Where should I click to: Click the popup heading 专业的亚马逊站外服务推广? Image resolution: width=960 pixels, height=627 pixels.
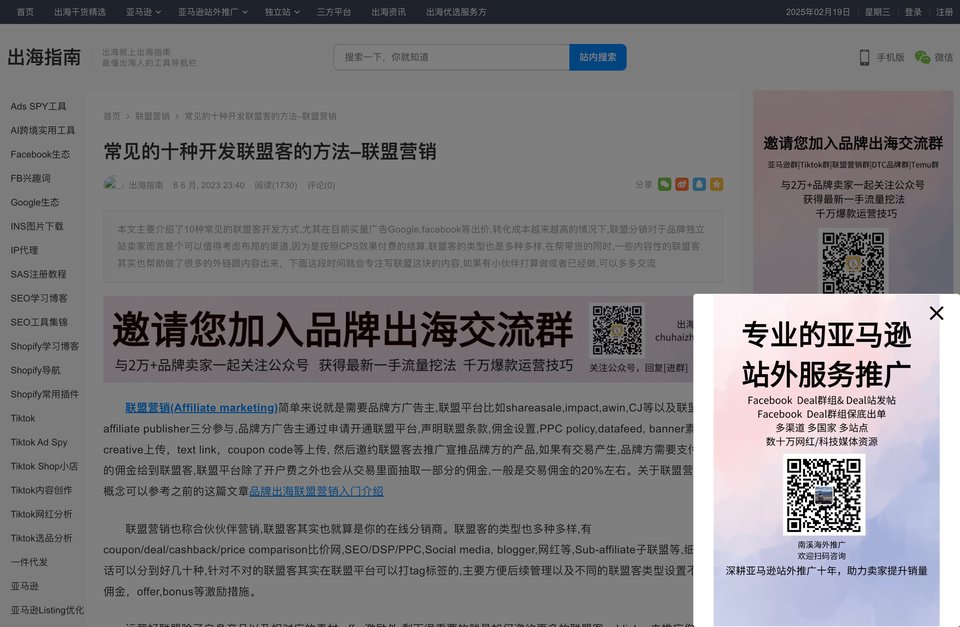click(827, 354)
